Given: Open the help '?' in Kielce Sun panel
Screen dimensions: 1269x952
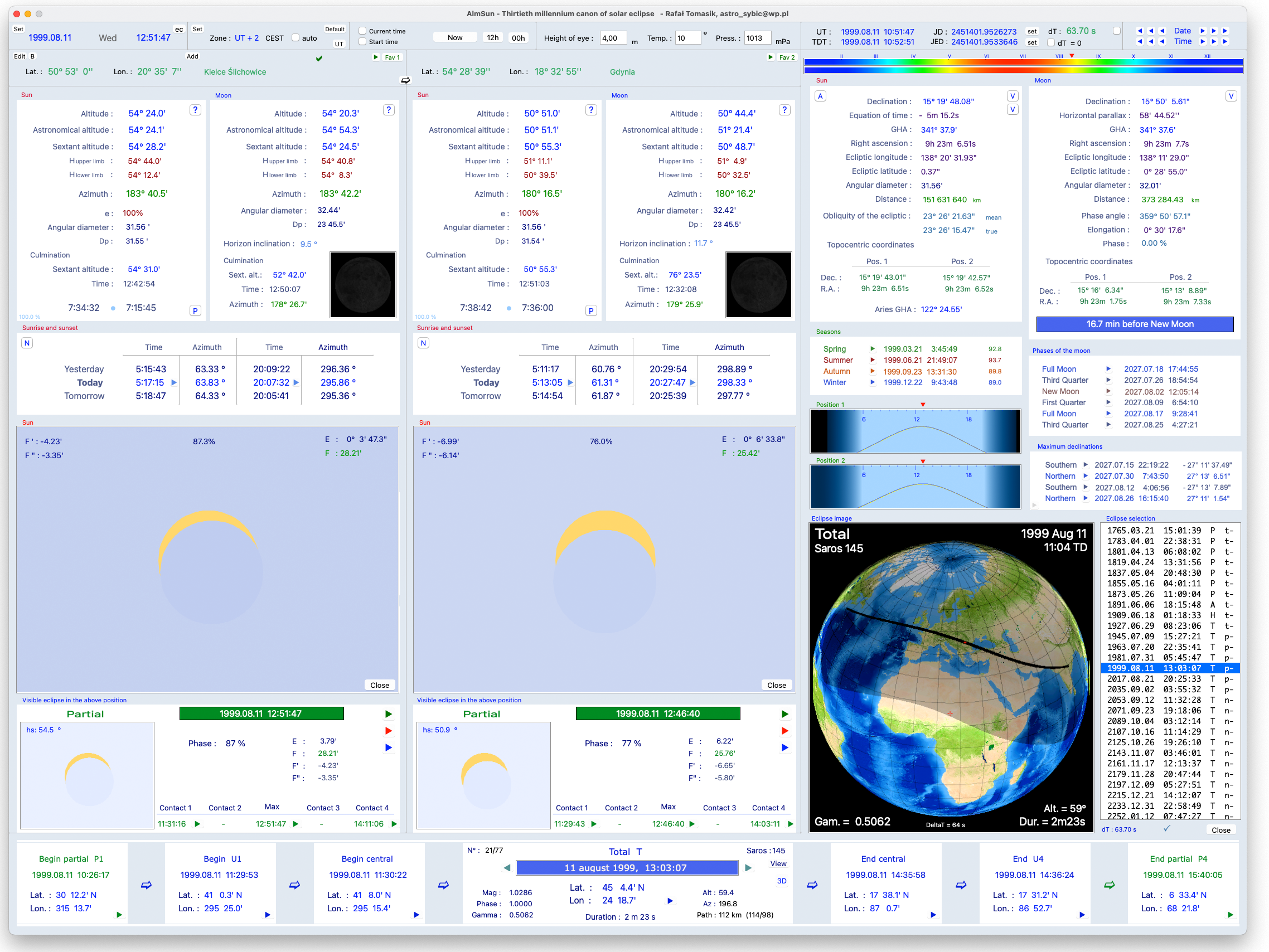Looking at the screenshot, I should 195,110.
